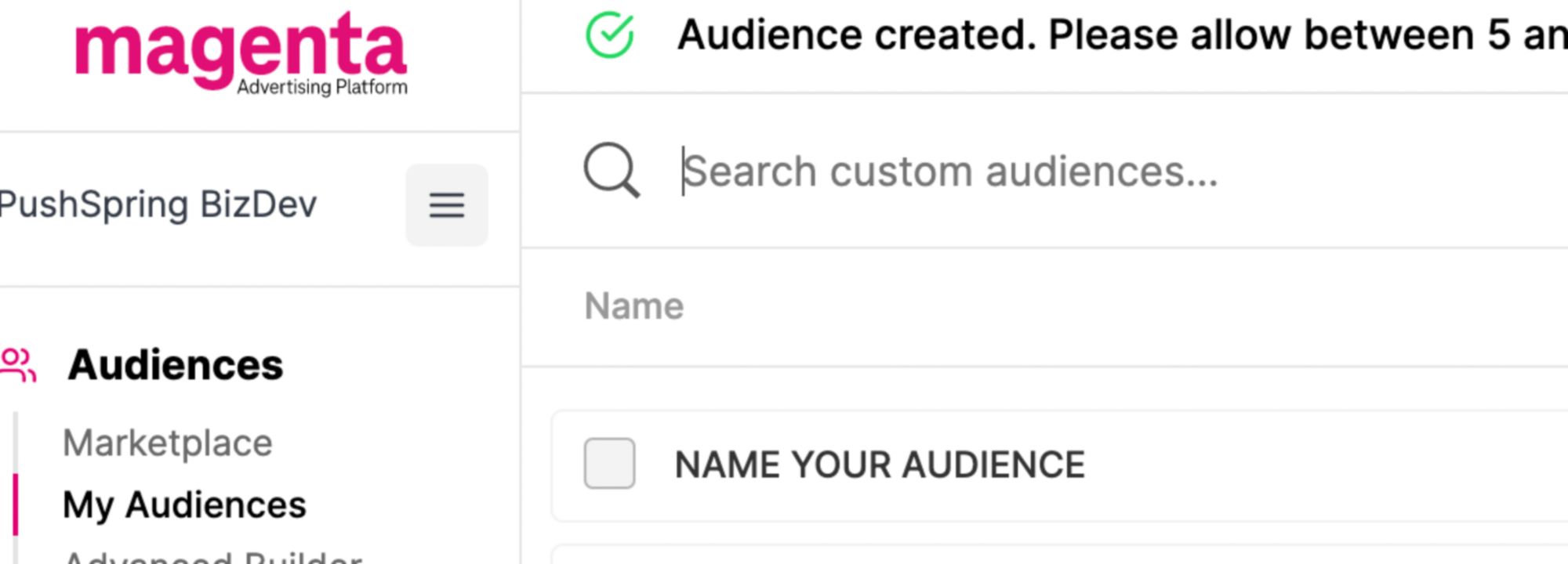Image resolution: width=1568 pixels, height=564 pixels.
Task: Focus the Search custom audiences field
Action: (1019, 172)
